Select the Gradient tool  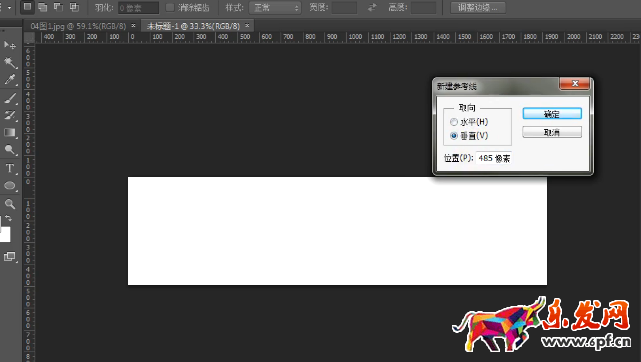coord(10,132)
